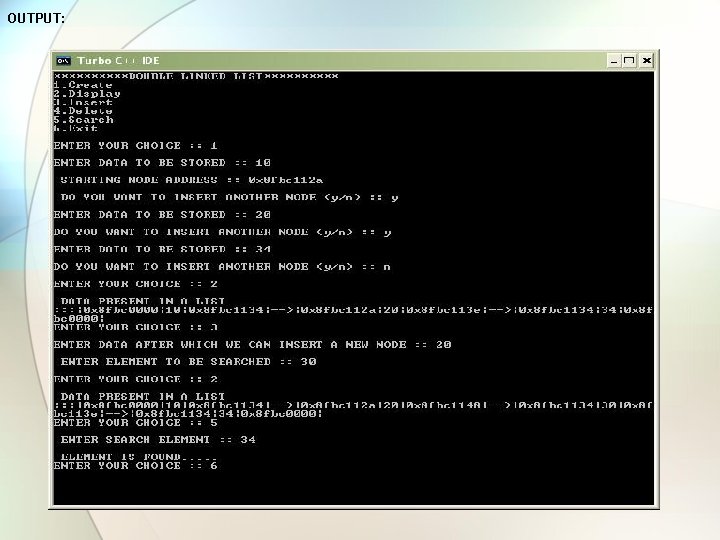Maximize the Turbo C++ IDE window
The width and height of the screenshot is (720, 540).
(x=630, y=61)
